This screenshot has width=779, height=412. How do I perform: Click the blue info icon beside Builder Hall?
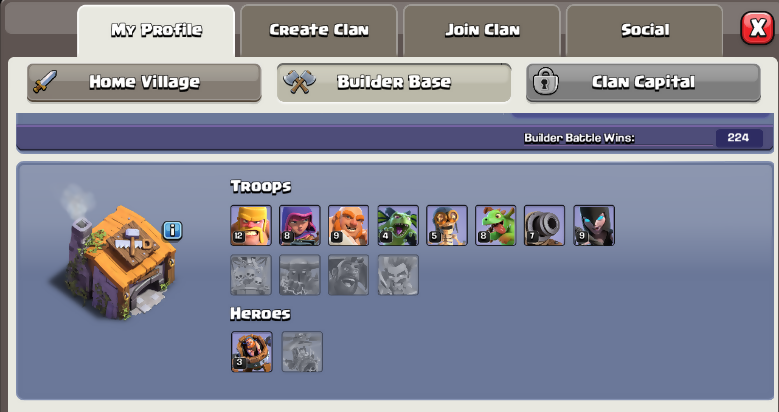(172, 230)
